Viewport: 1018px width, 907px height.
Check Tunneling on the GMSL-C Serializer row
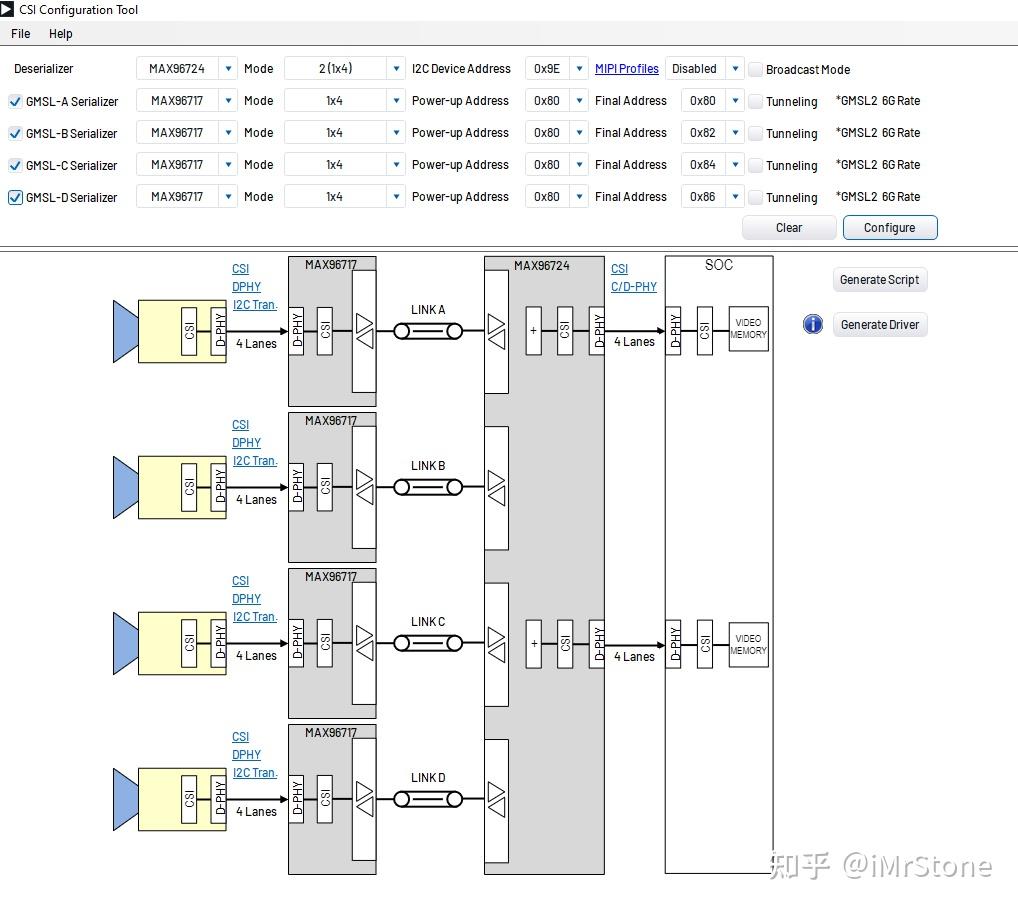754,165
